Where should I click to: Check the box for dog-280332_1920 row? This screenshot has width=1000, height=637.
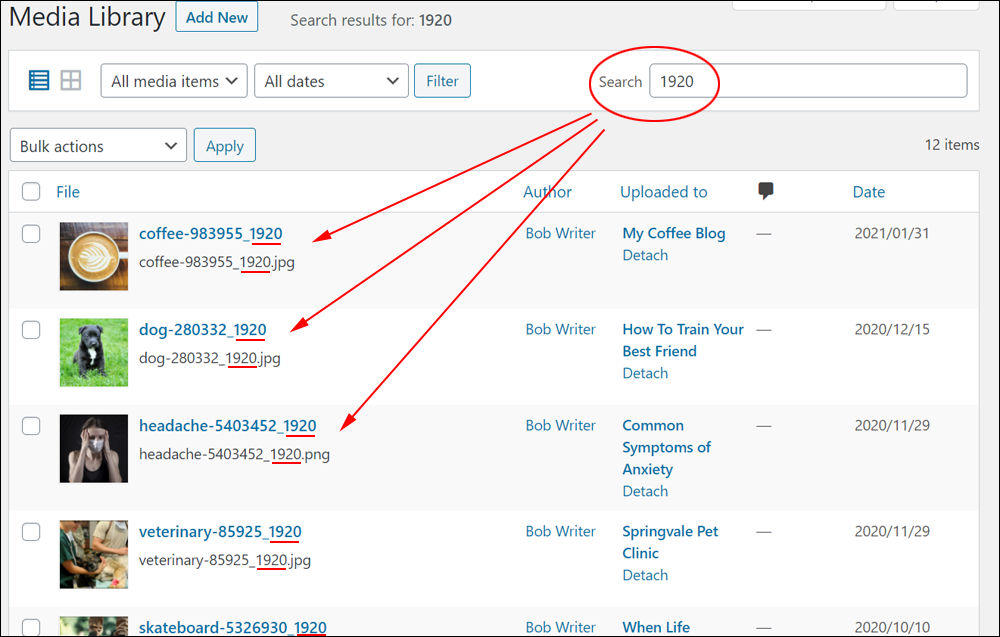[x=31, y=330]
